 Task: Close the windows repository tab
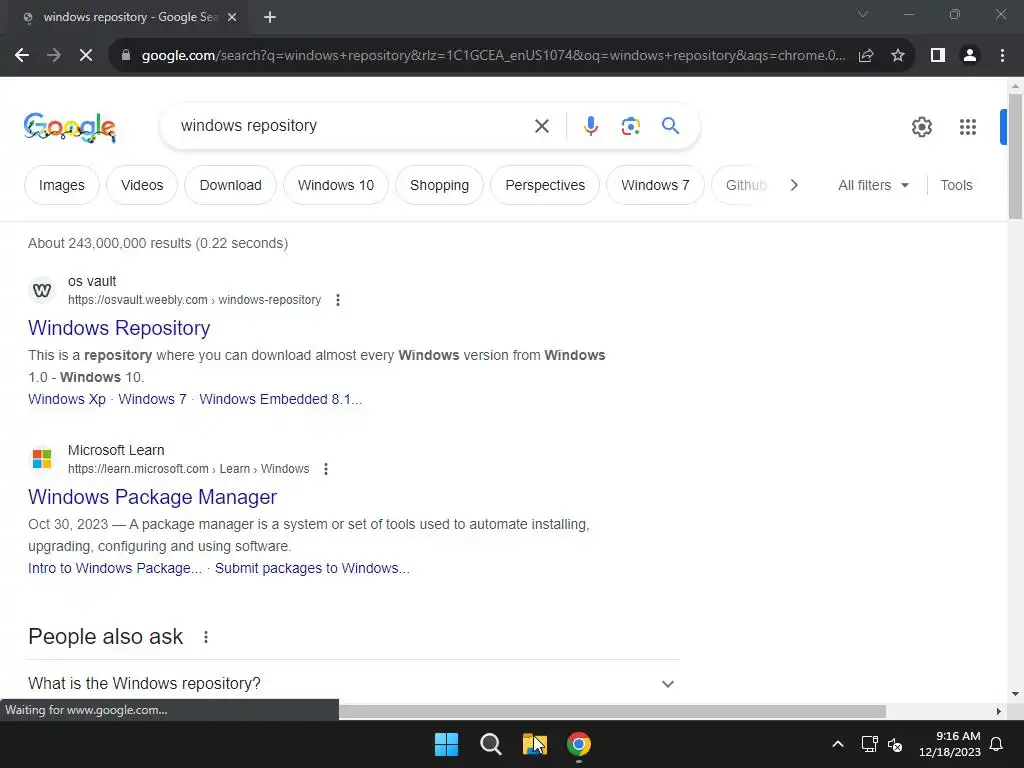click(x=232, y=18)
